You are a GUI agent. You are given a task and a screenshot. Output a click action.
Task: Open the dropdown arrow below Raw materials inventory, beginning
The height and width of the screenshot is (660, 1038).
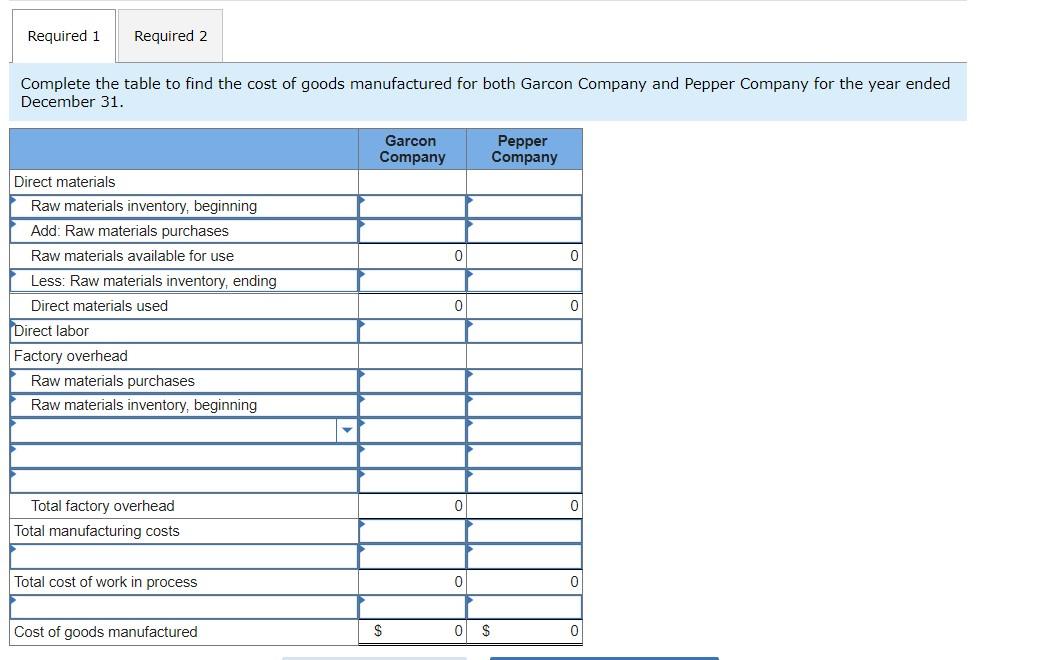pyautogui.click(x=346, y=430)
